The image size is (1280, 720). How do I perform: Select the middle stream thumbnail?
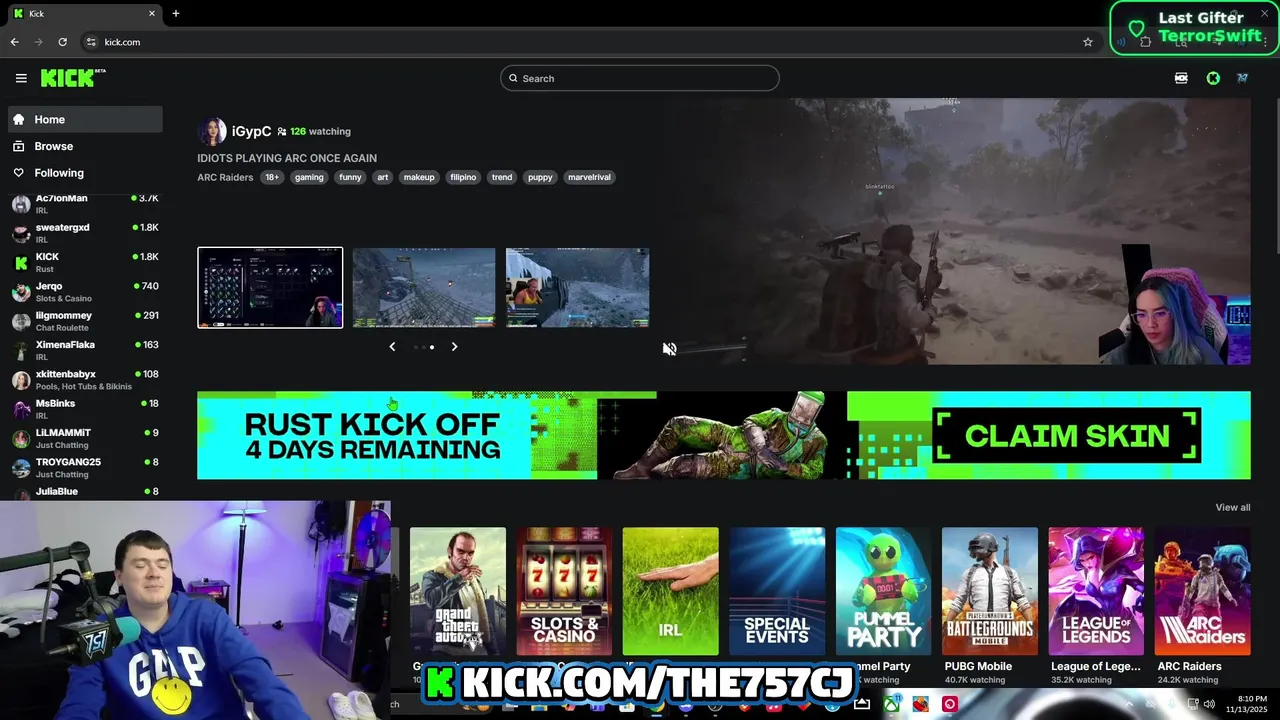(x=424, y=287)
